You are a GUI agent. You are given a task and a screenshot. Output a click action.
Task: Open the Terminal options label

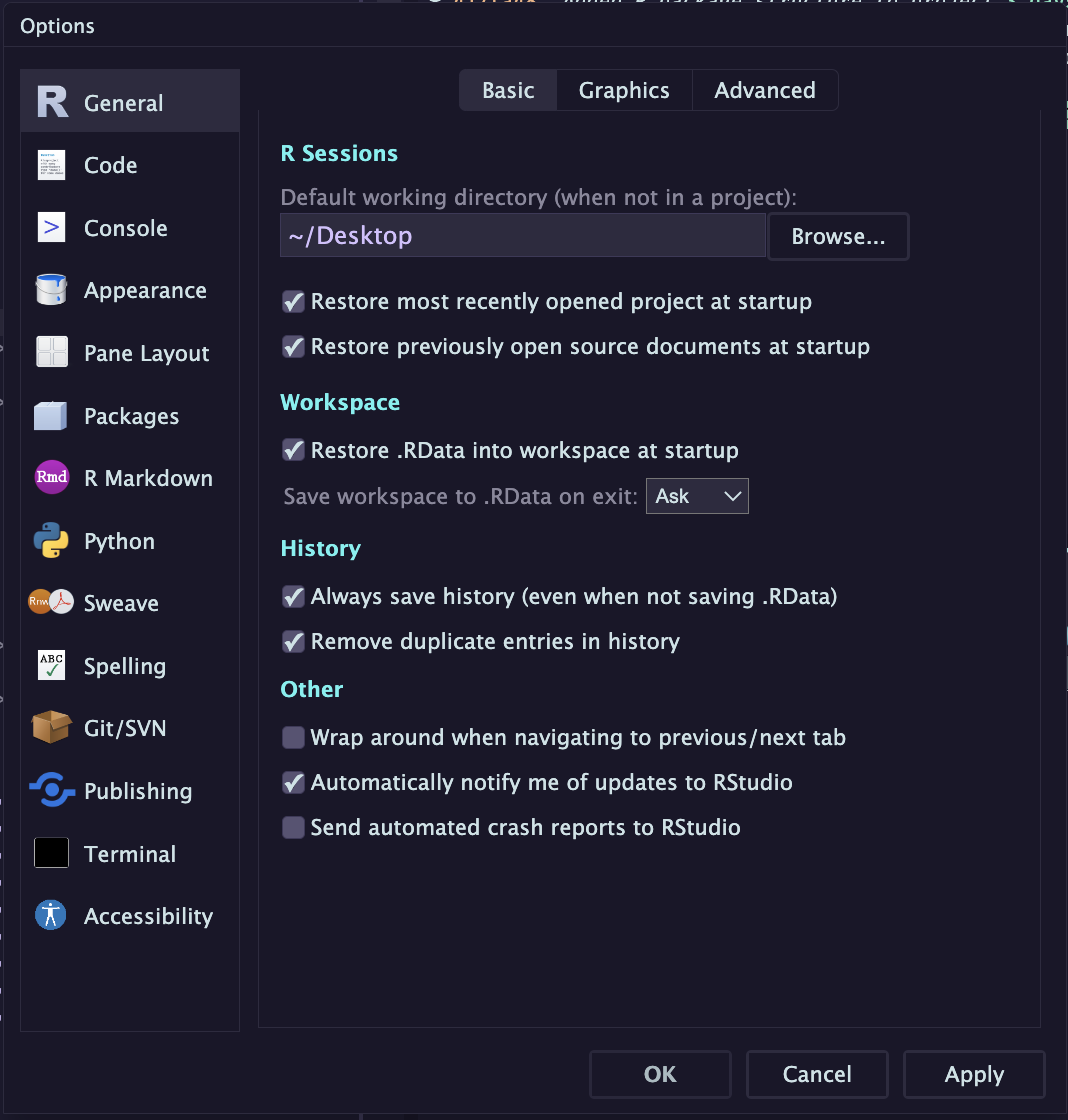tap(130, 854)
